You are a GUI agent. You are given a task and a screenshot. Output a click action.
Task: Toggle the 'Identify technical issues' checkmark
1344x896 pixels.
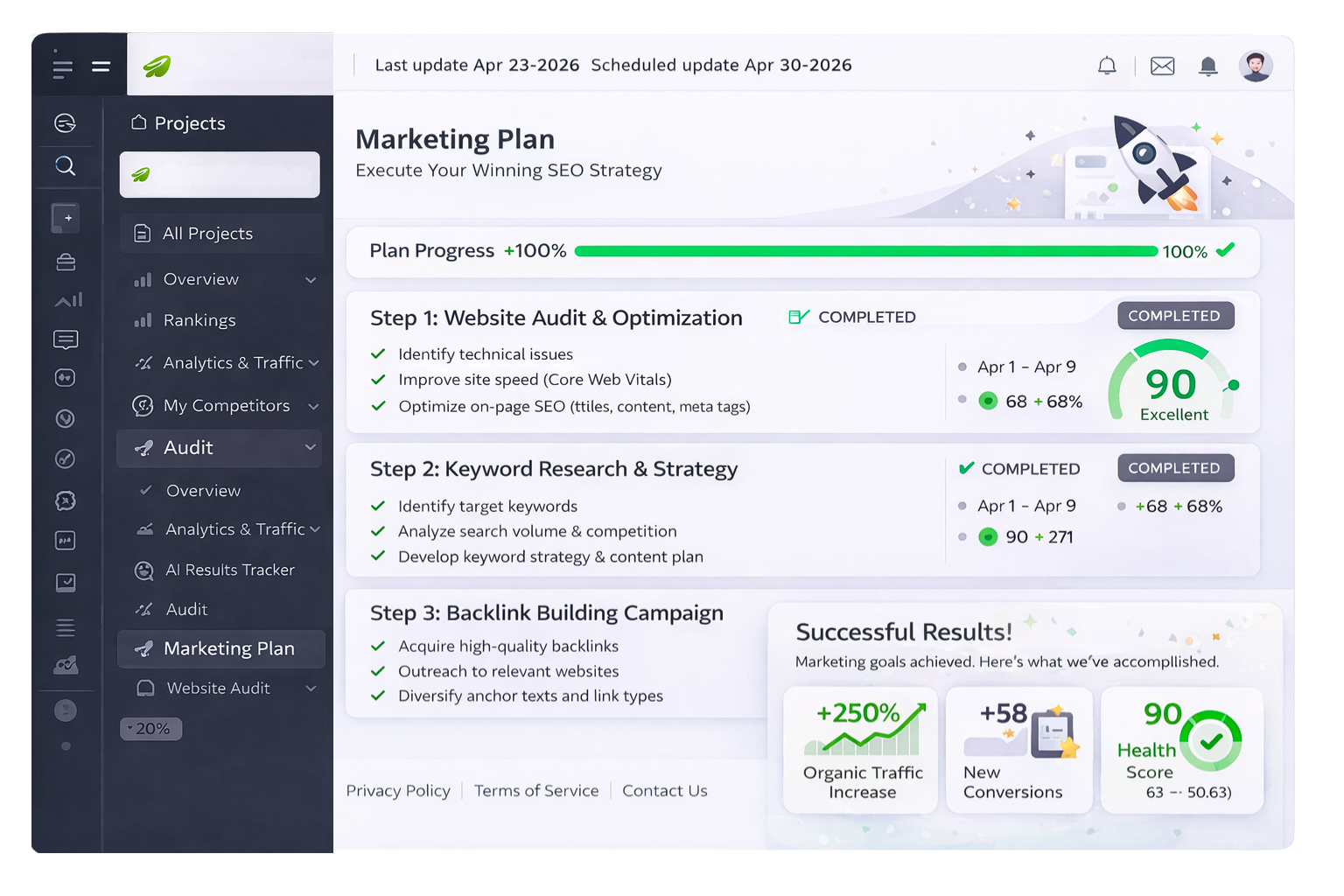(379, 353)
